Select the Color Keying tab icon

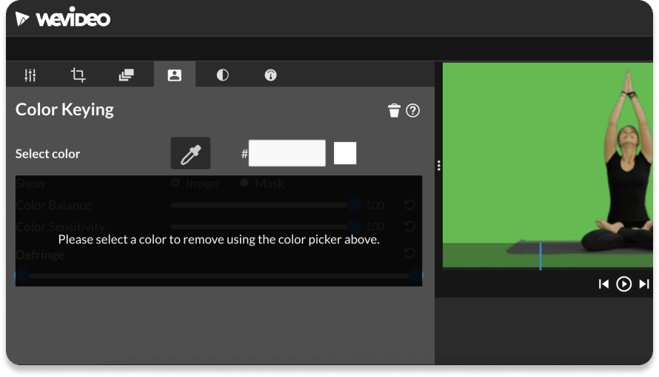(174, 75)
